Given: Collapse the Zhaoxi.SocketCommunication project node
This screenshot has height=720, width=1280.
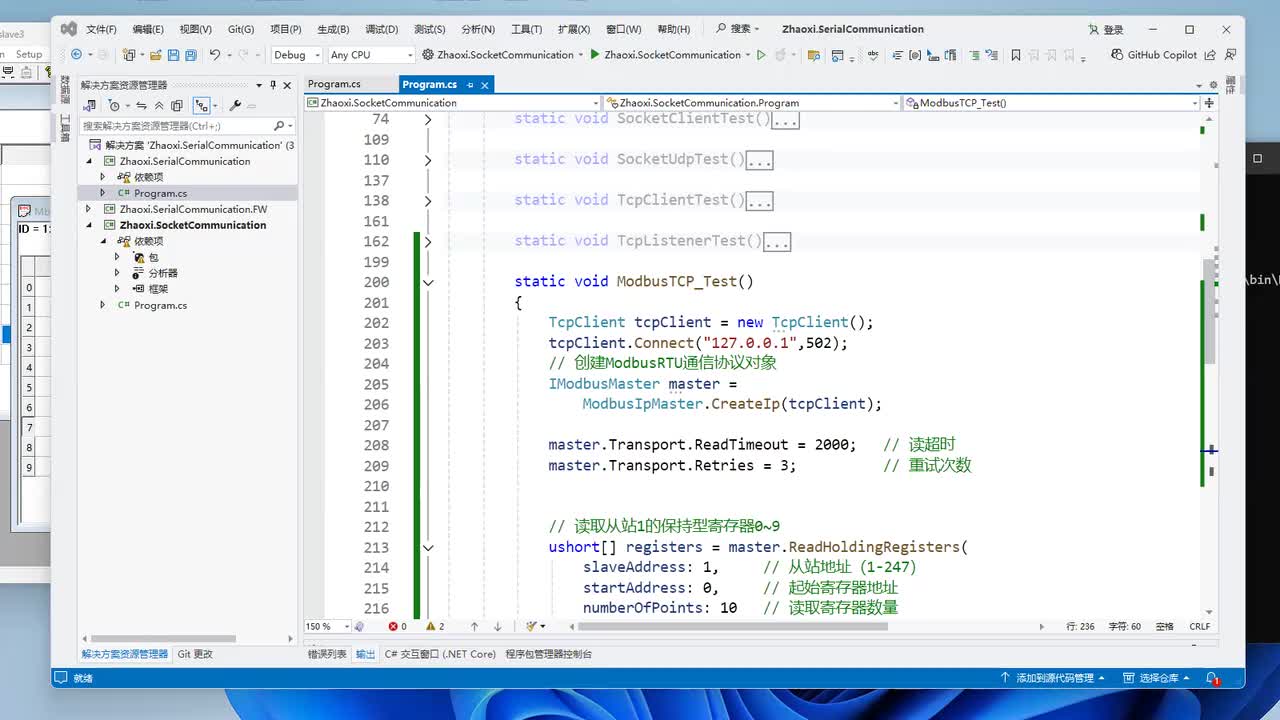Looking at the screenshot, I should coord(88,225).
